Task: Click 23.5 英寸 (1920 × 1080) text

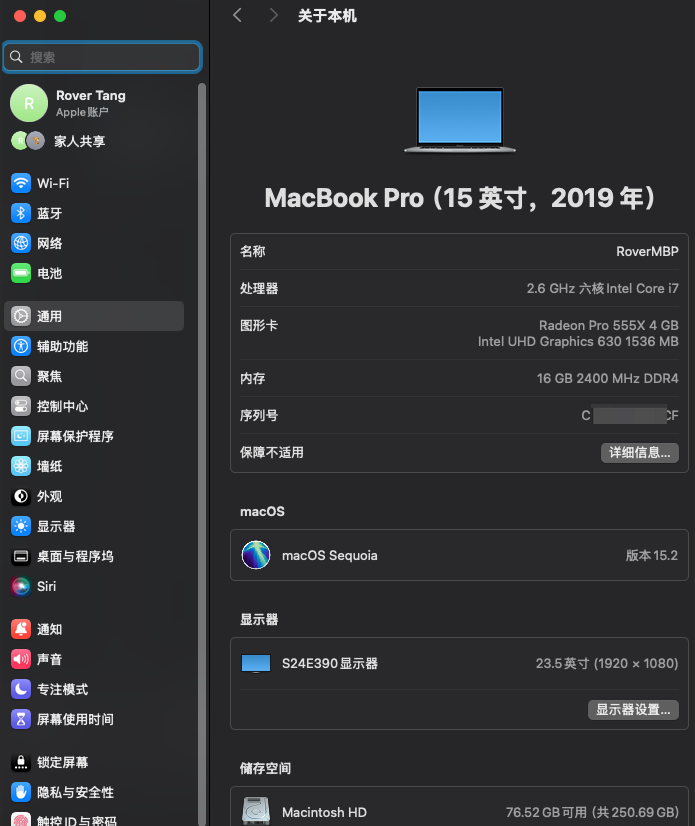Action: point(606,663)
